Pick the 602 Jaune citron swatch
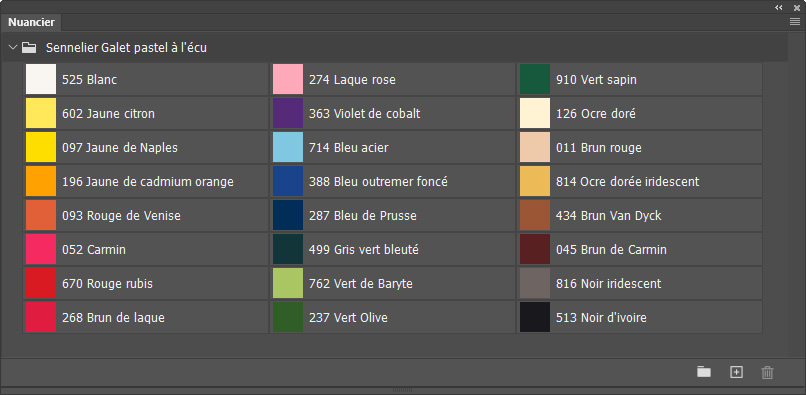The image size is (806, 395). coord(146,113)
